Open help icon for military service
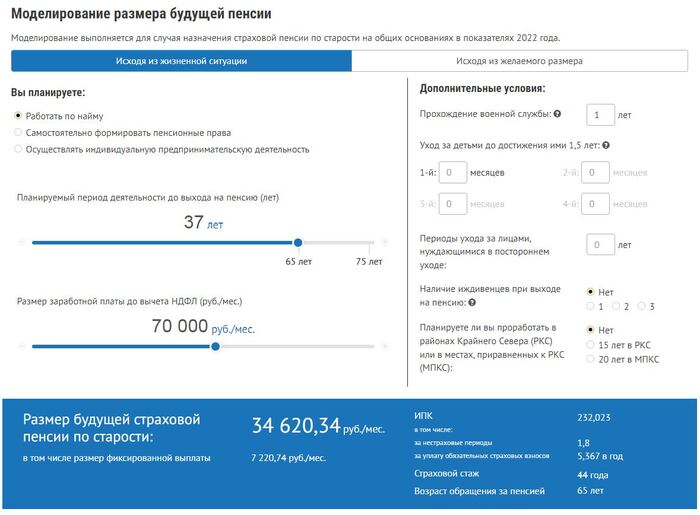Viewport: 700px width, 515px height. [557, 115]
